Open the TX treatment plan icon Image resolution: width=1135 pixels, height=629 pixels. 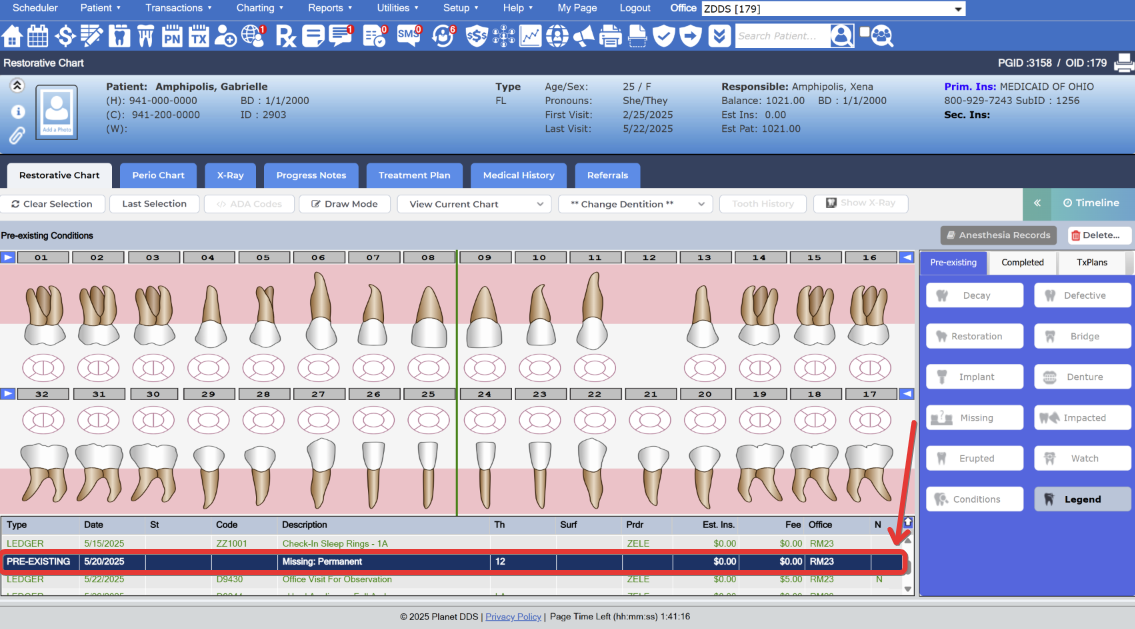point(198,35)
